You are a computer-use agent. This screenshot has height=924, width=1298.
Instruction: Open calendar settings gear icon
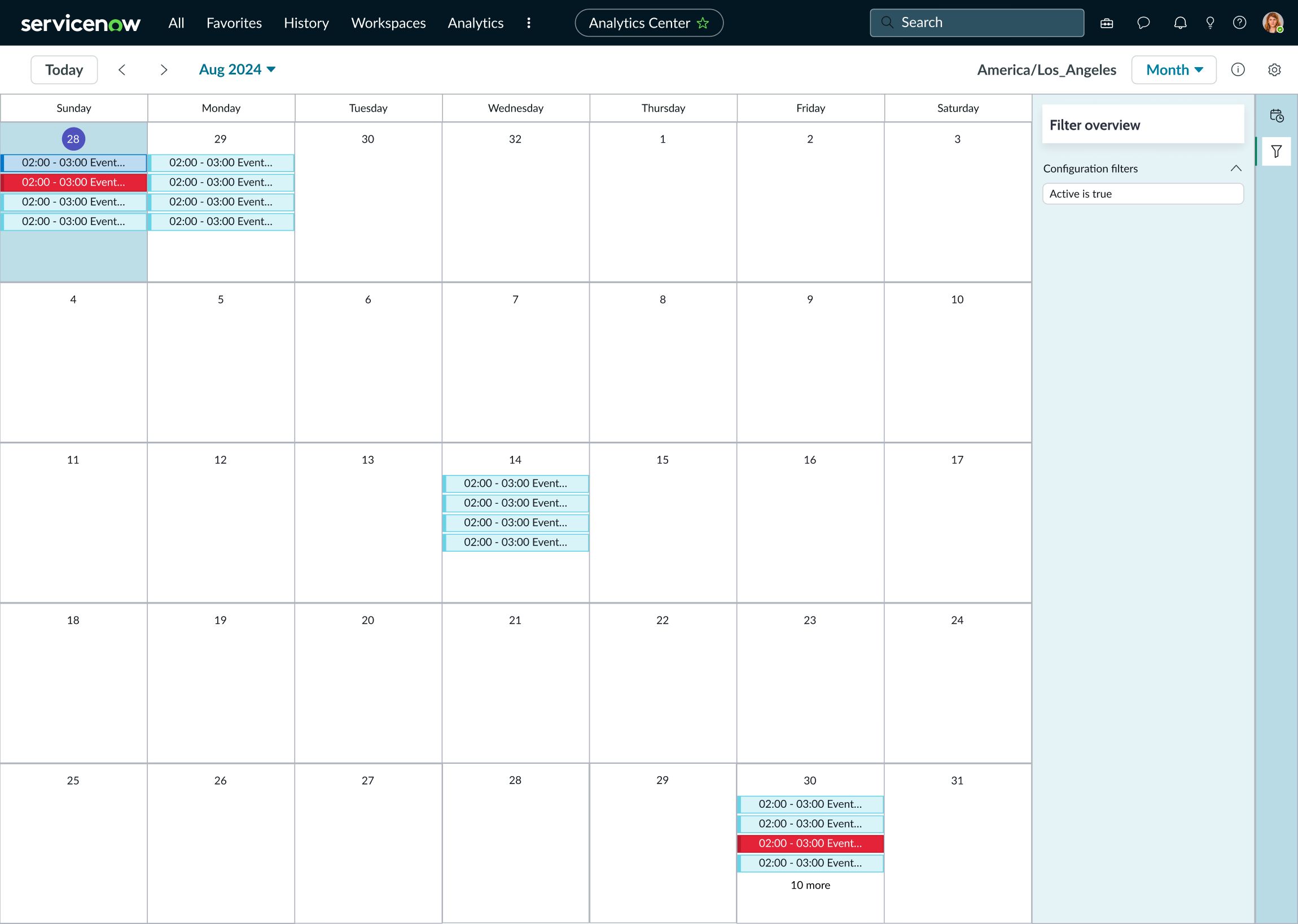tap(1274, 70)
